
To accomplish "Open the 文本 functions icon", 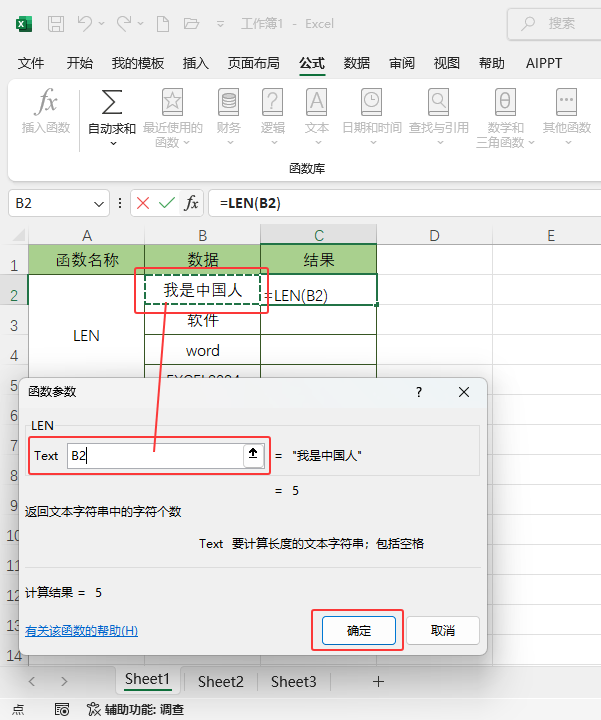I will (x=317, y=101).
